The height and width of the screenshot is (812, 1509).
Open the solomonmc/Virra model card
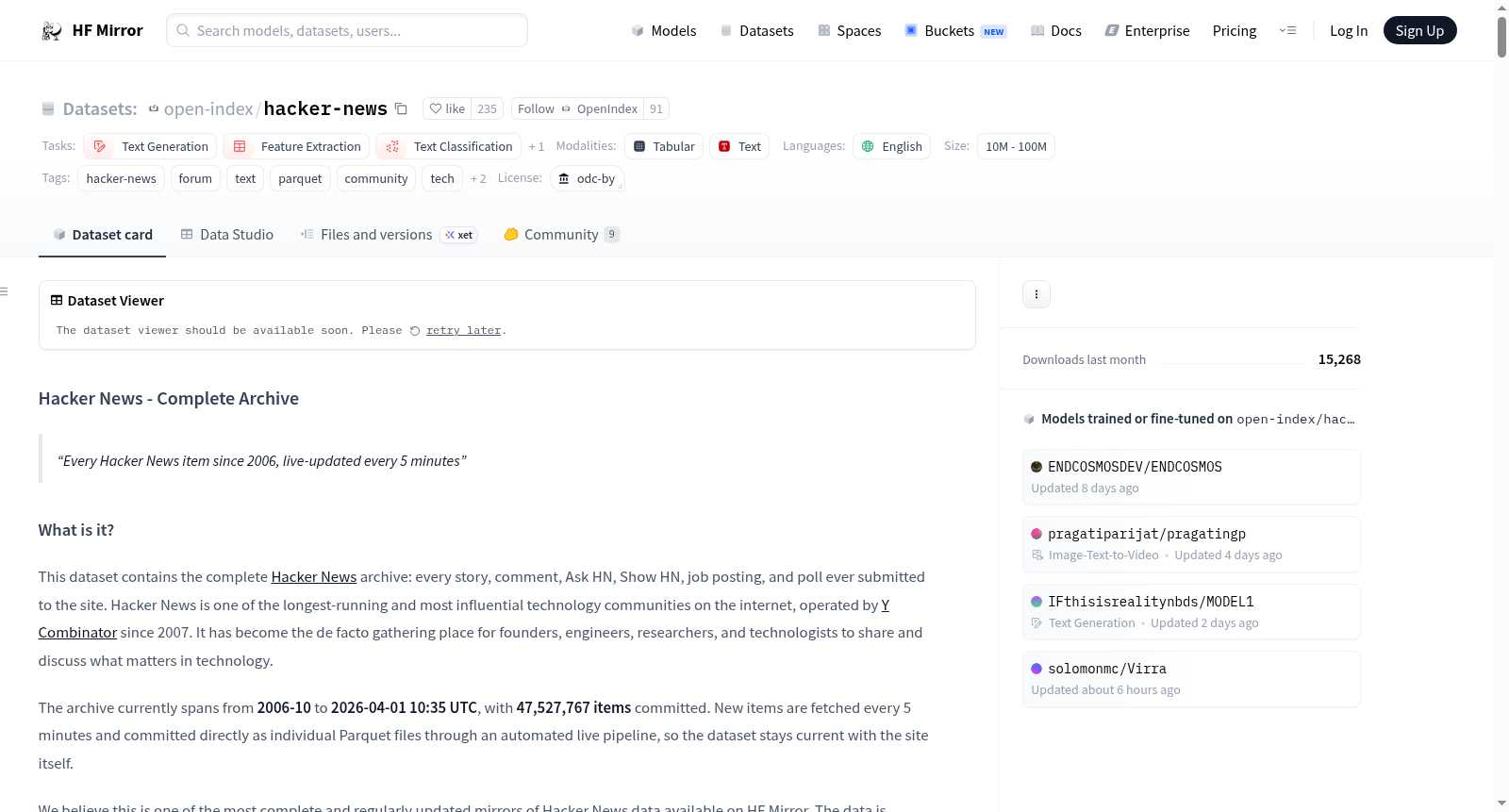coord(1191,679)
